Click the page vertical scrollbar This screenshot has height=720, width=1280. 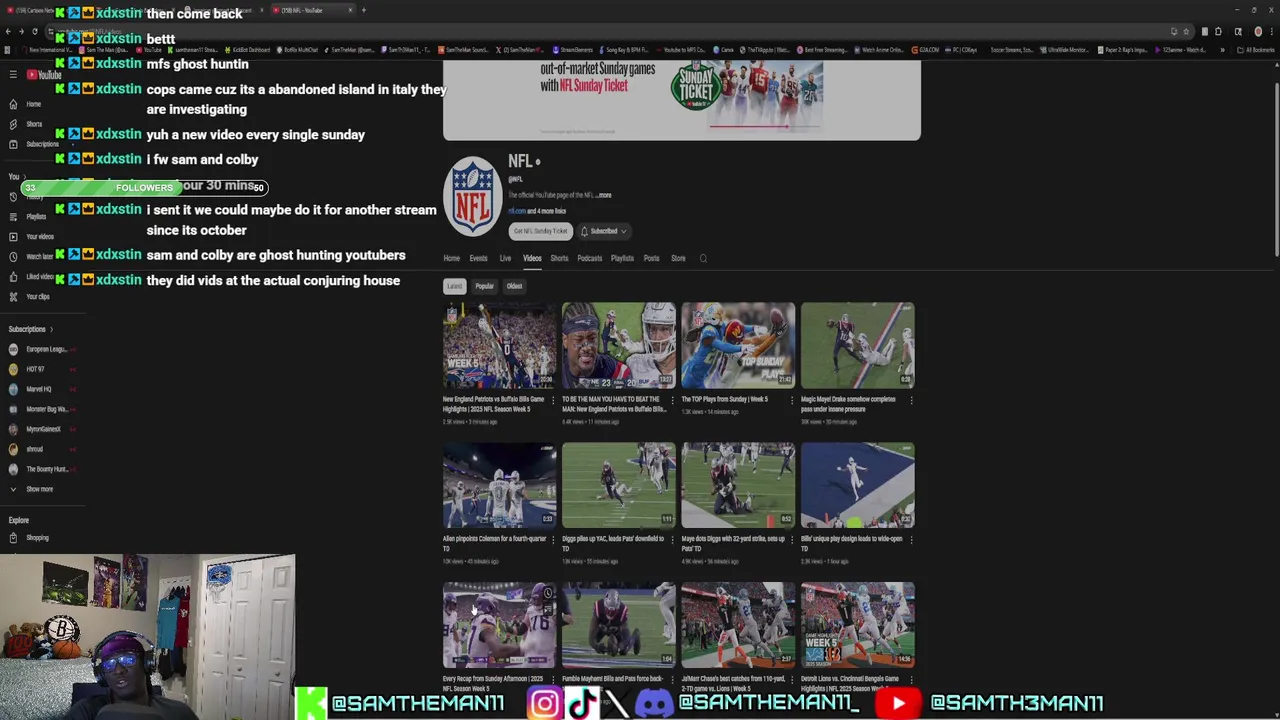[1276, 170]
